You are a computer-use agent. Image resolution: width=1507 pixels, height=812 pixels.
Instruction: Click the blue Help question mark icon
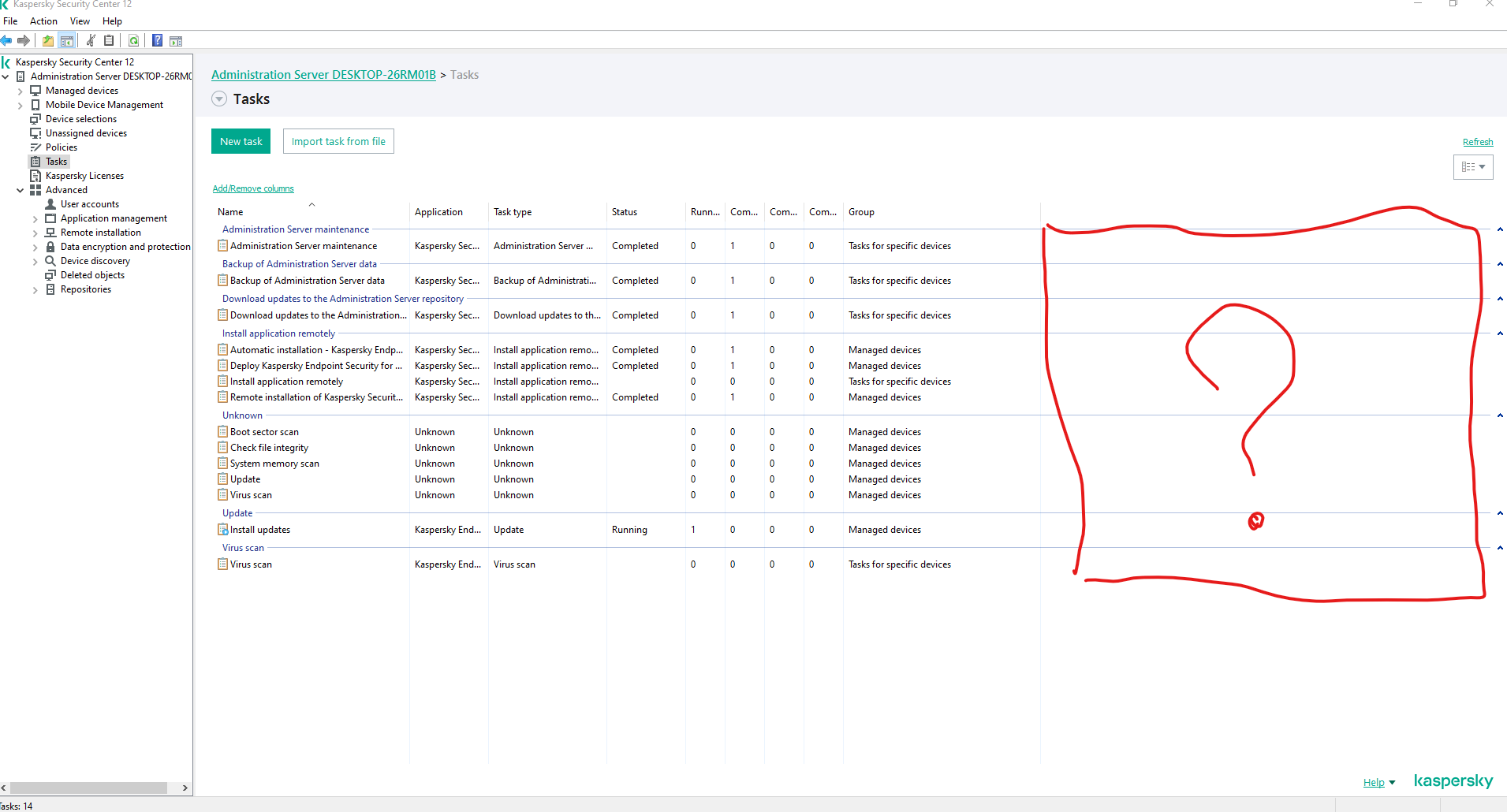158,41
